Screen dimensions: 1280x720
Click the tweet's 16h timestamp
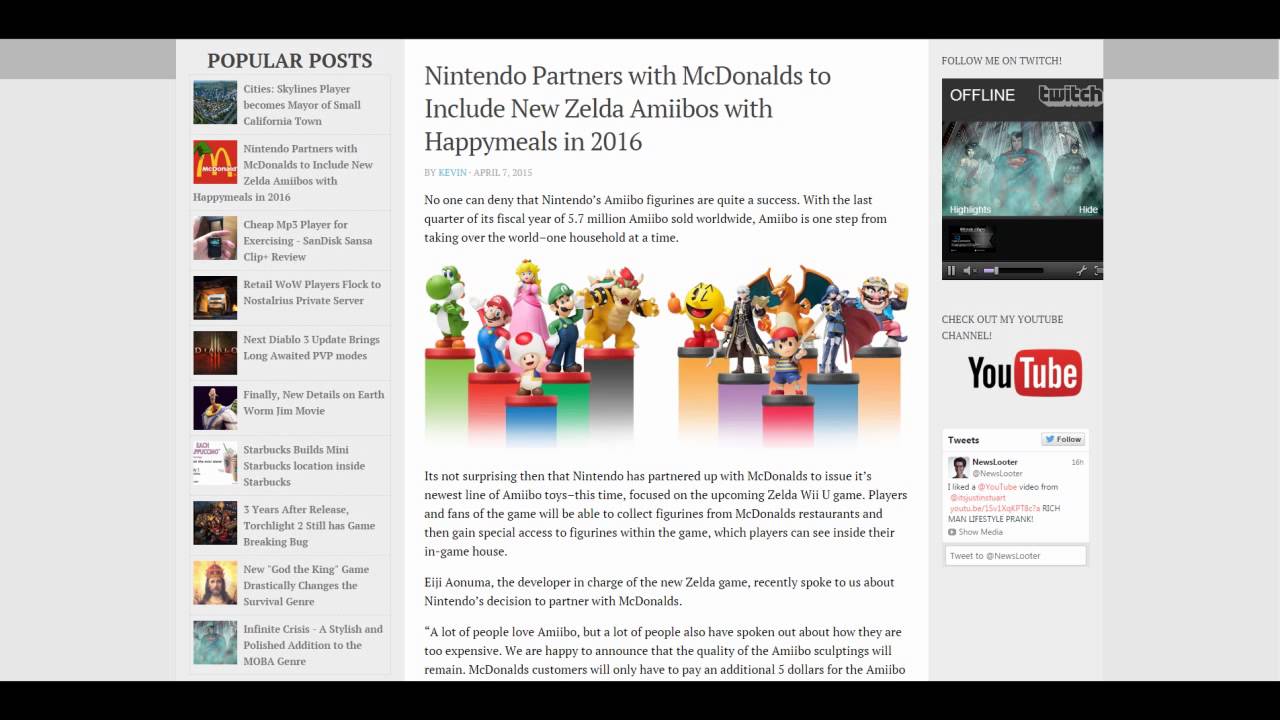(1077, 462)
